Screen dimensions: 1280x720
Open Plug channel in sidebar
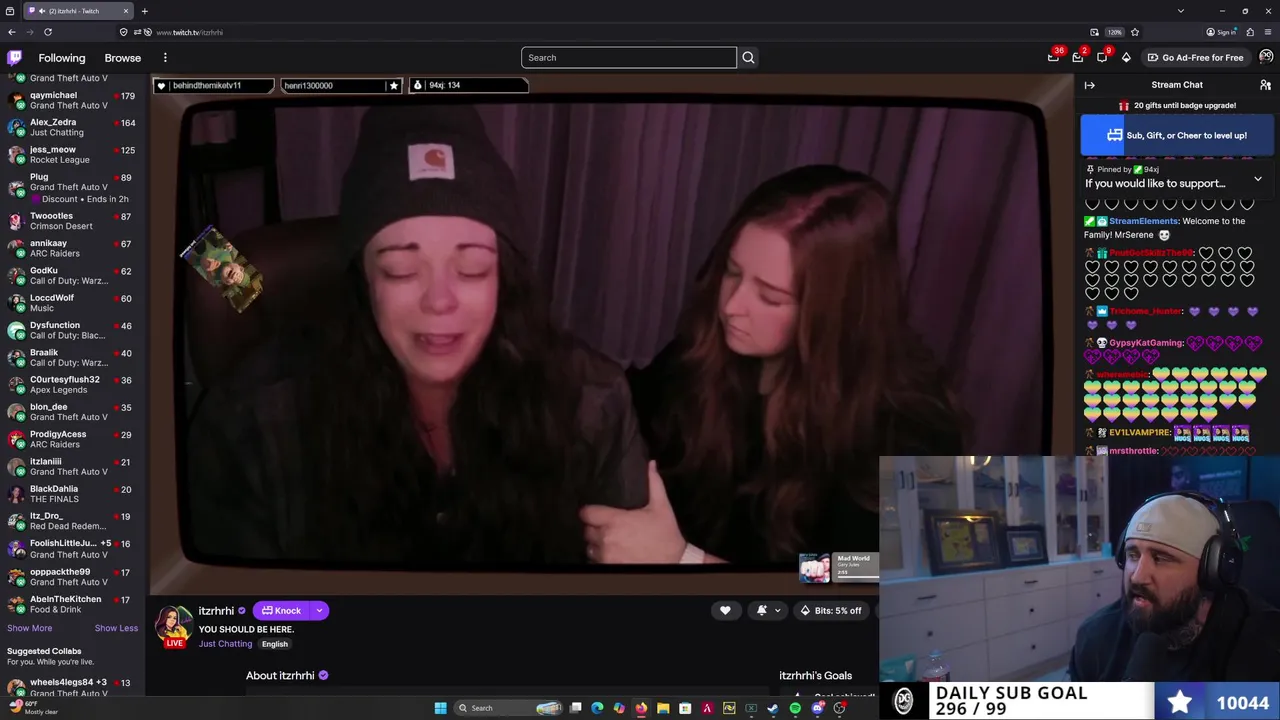point(70,187)
